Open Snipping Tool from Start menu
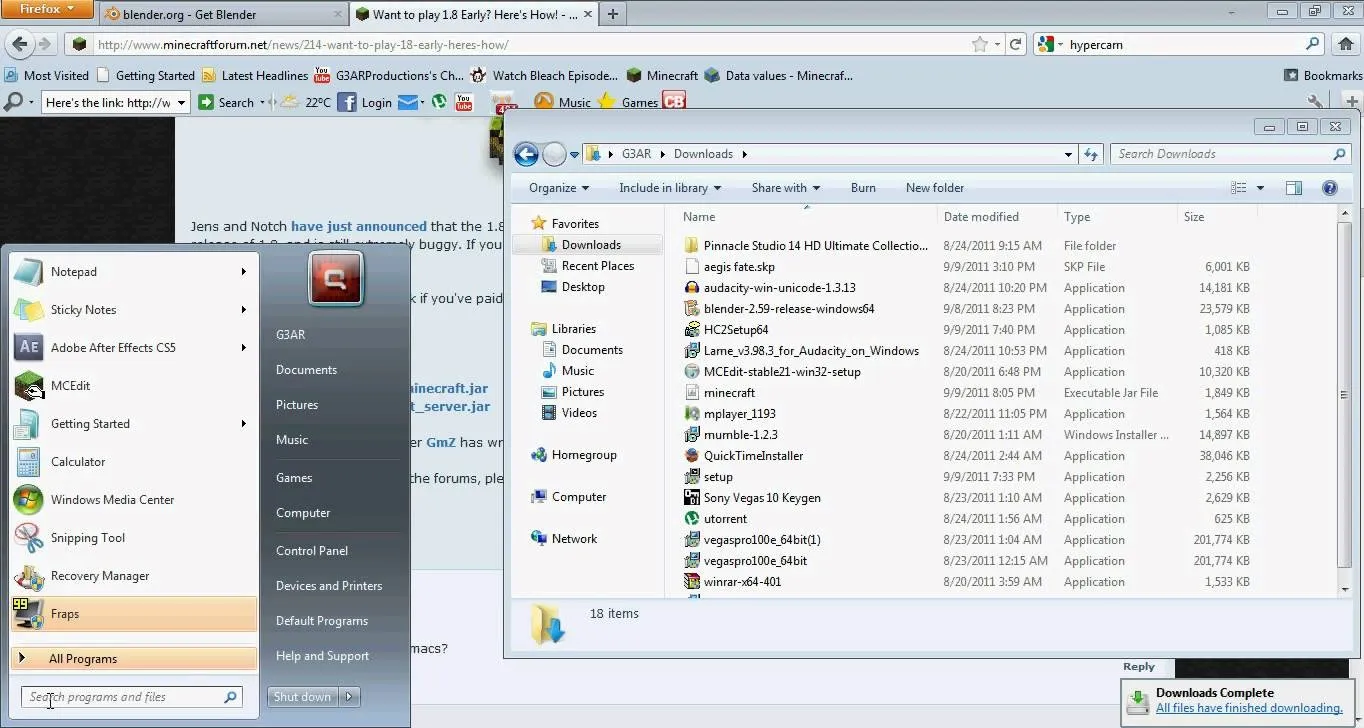This screenshot has width=1364, height=728. coord(134,538)
